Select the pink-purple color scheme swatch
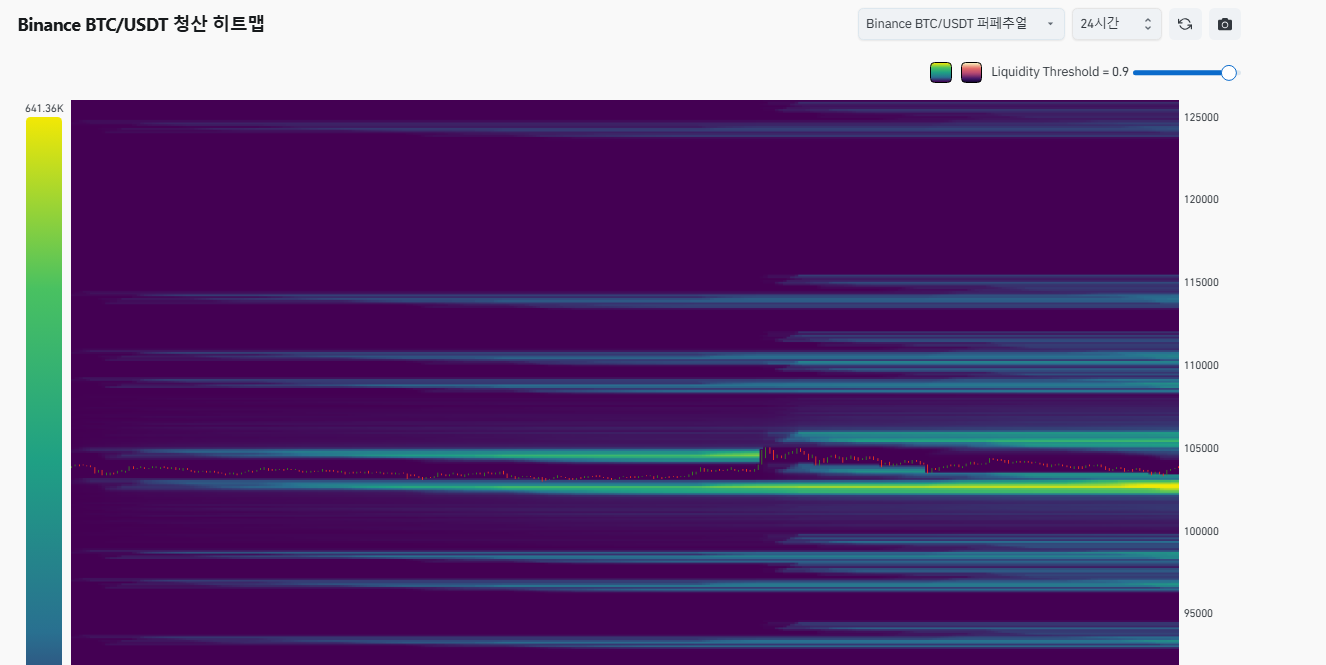1326x665 pixels. click(x=971, y=72)
